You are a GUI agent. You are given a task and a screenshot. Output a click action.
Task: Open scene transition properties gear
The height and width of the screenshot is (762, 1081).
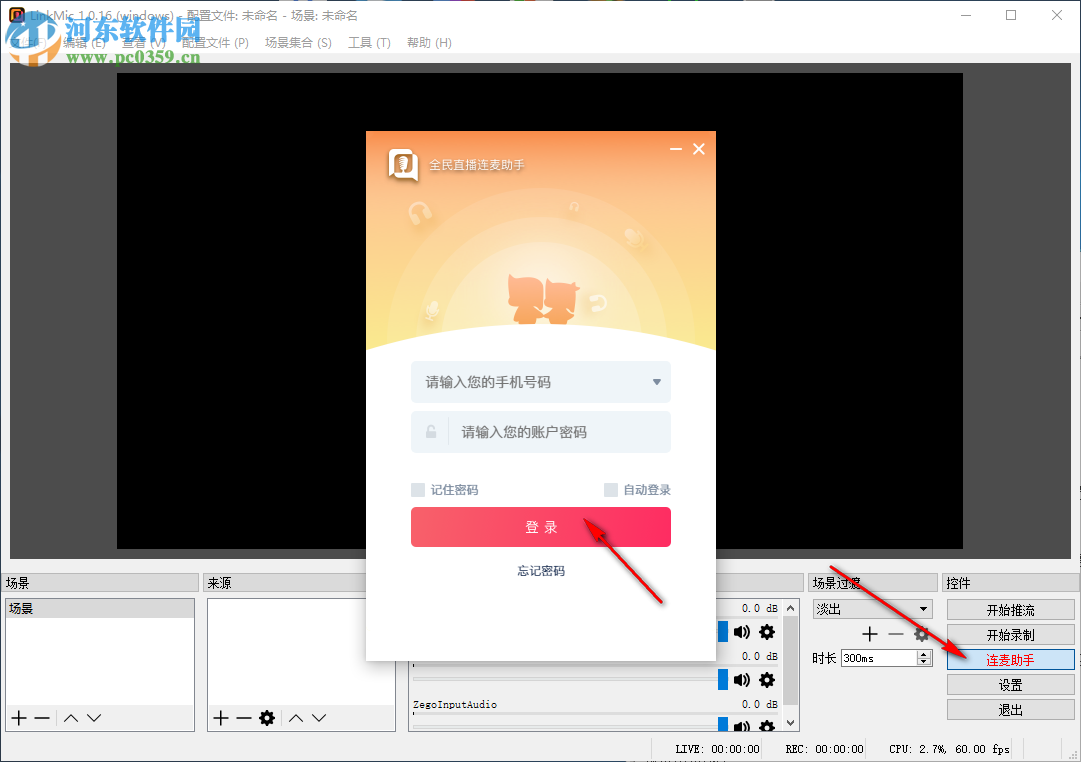tap(921, 634)
